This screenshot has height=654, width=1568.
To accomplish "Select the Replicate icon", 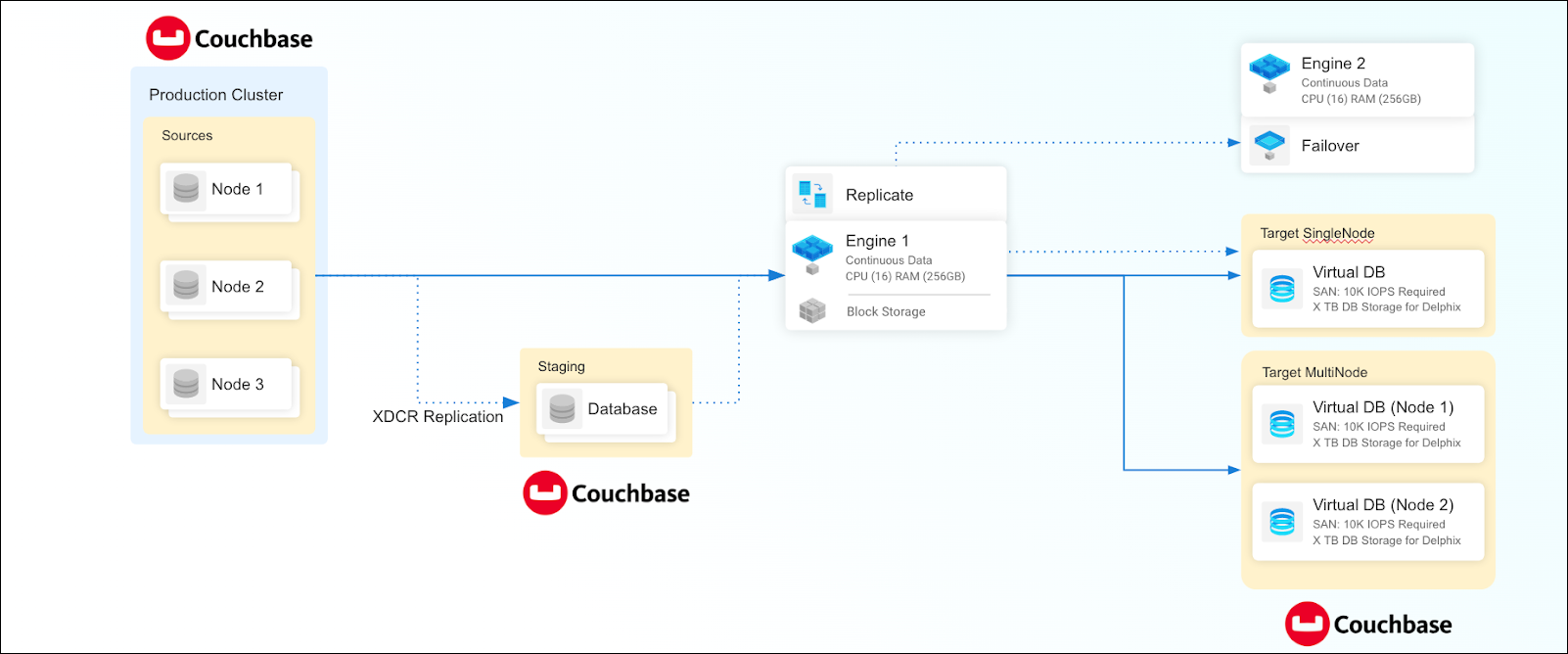I will coord(812,194).
